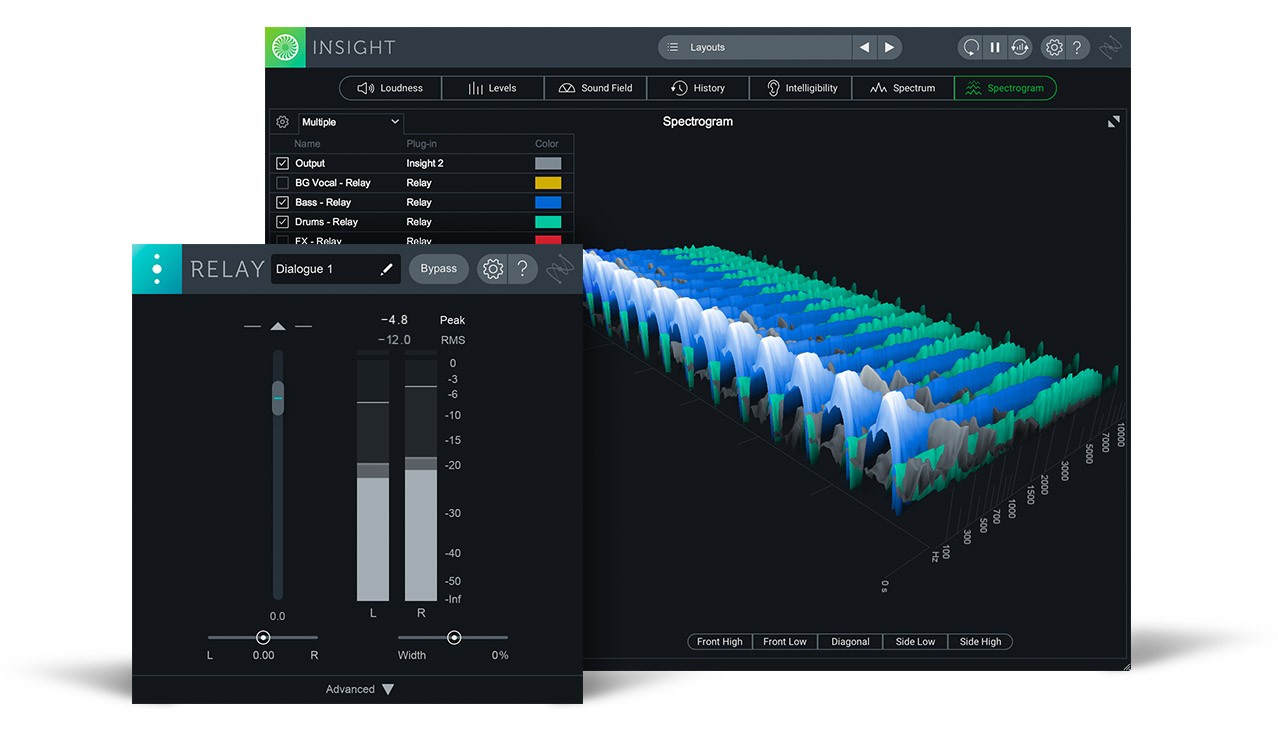Uncheck the Drums - Relay checkbox
The width and height of the screenshot is (1278, 738).
[282, 222]
